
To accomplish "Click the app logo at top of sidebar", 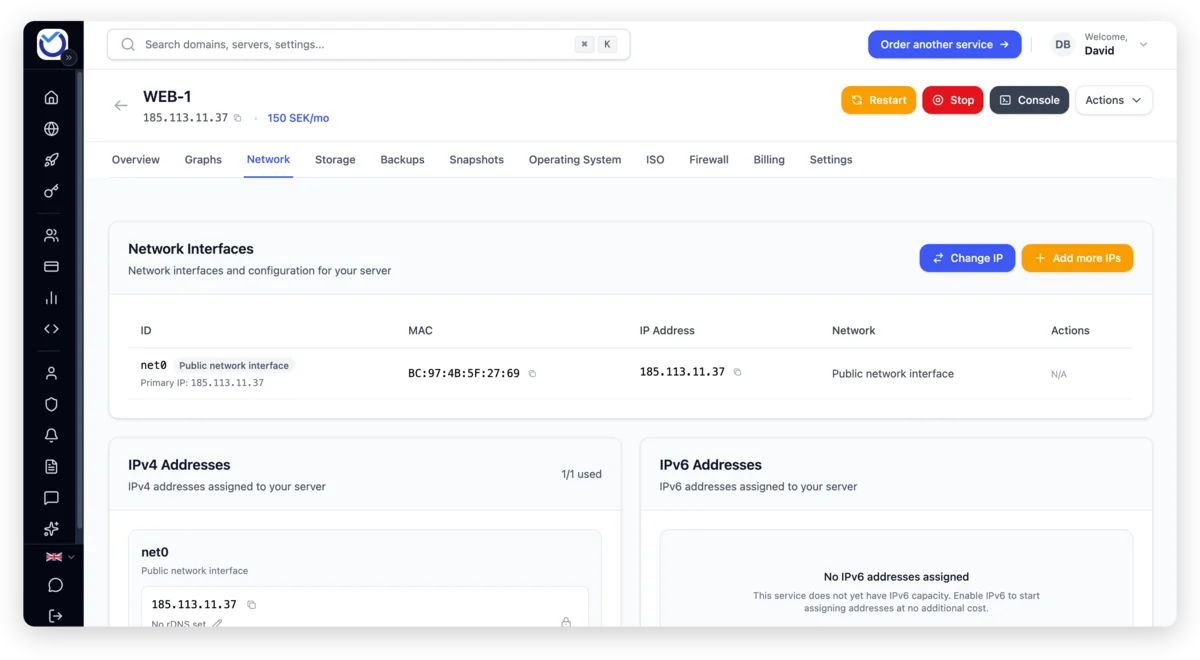I will (x=51, y=43).
